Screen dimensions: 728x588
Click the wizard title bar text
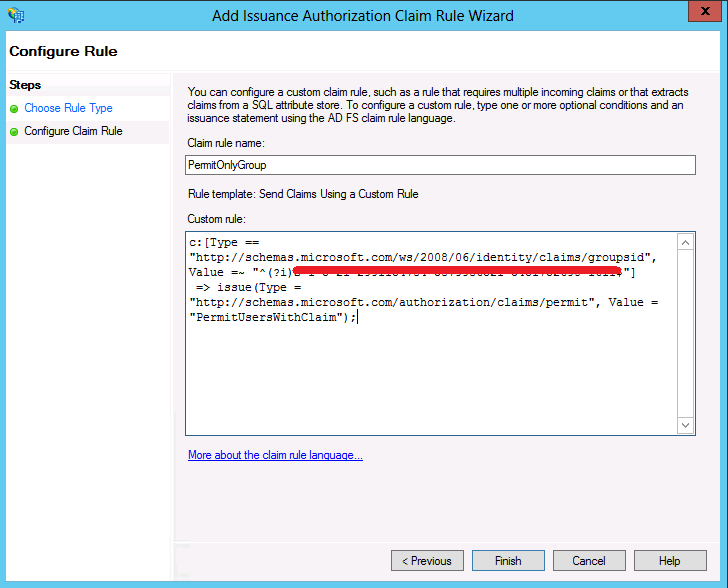363,16
